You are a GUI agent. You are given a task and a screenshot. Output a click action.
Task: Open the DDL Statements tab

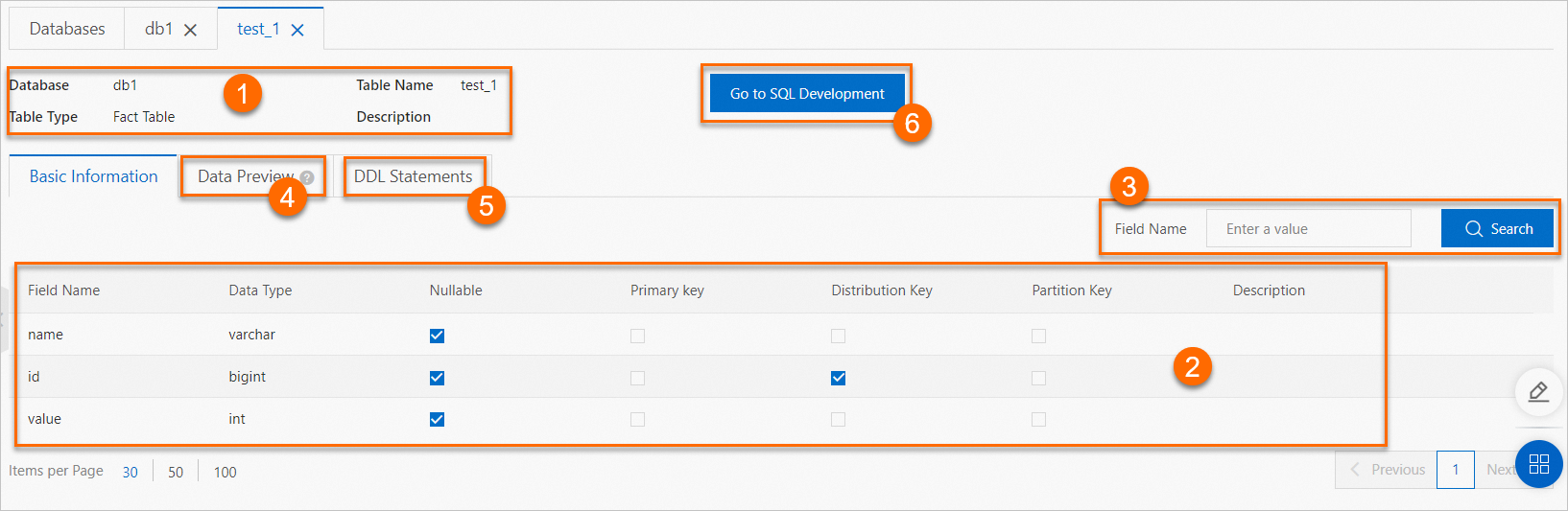point(413,176)
